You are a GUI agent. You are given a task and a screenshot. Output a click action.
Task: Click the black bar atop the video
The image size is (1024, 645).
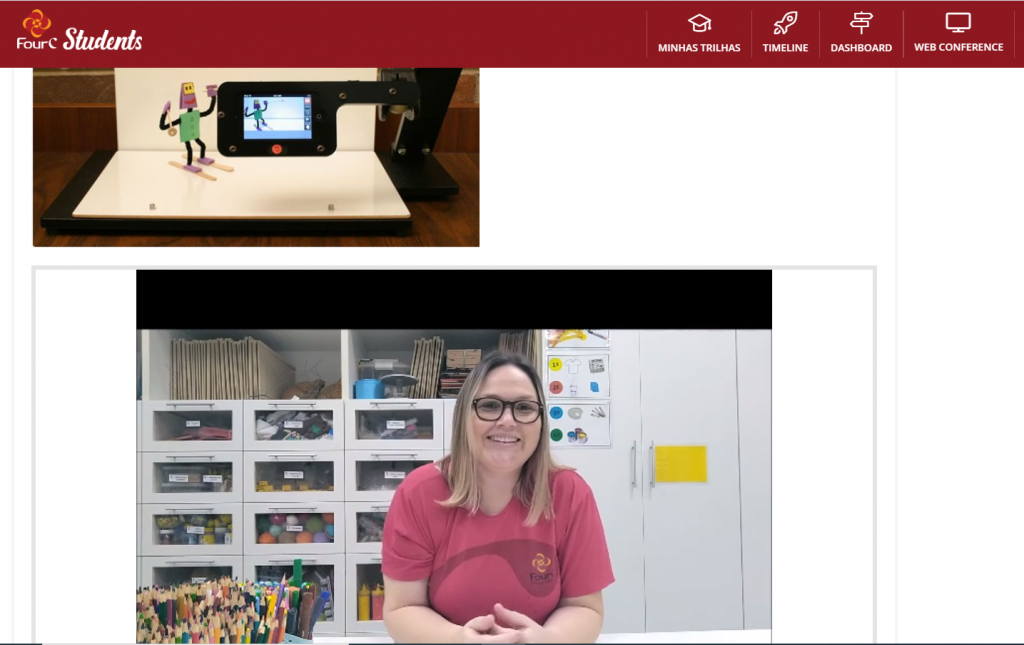[454, 299]
